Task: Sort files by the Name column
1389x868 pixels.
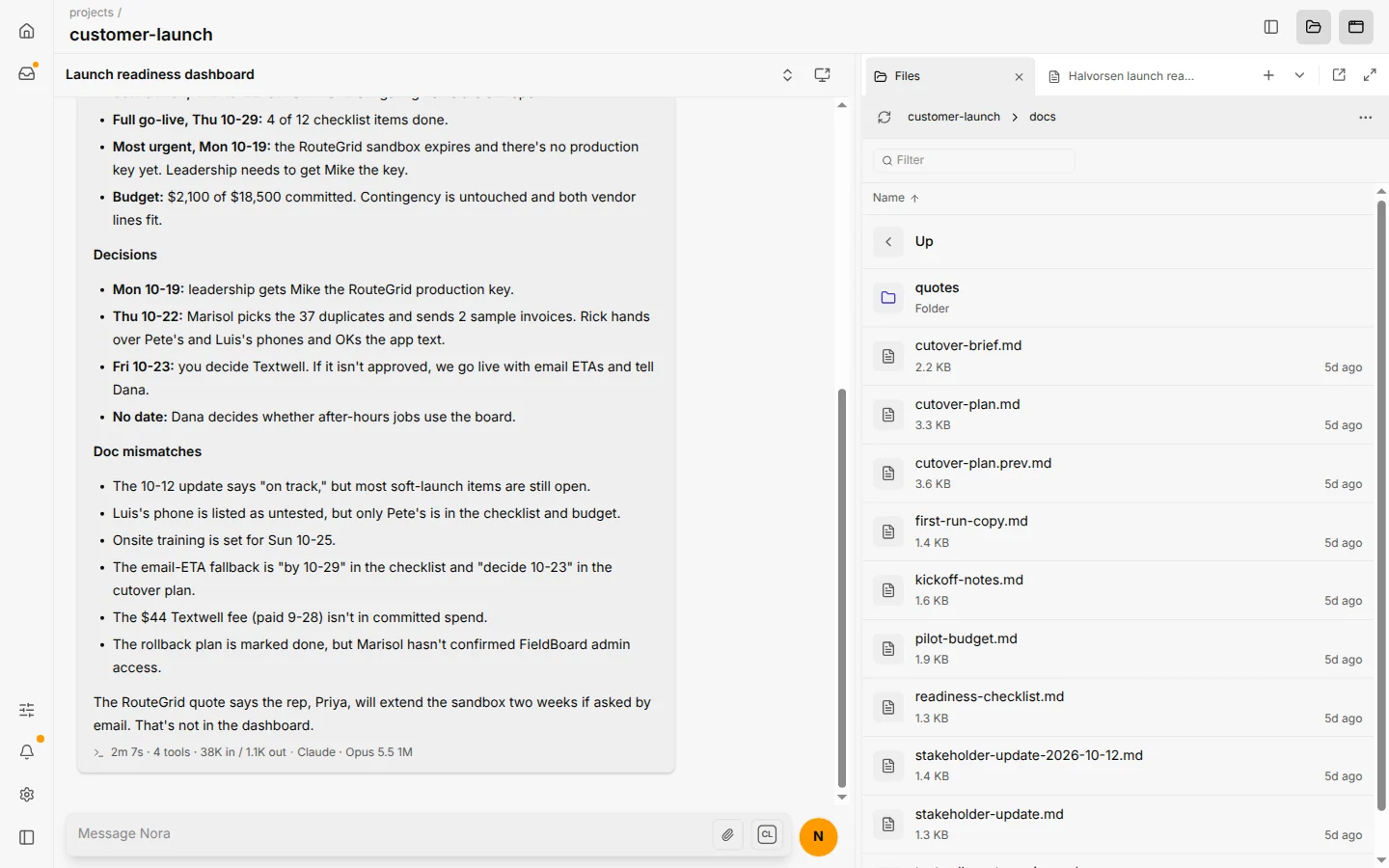Action: click(x=895, y=198)
